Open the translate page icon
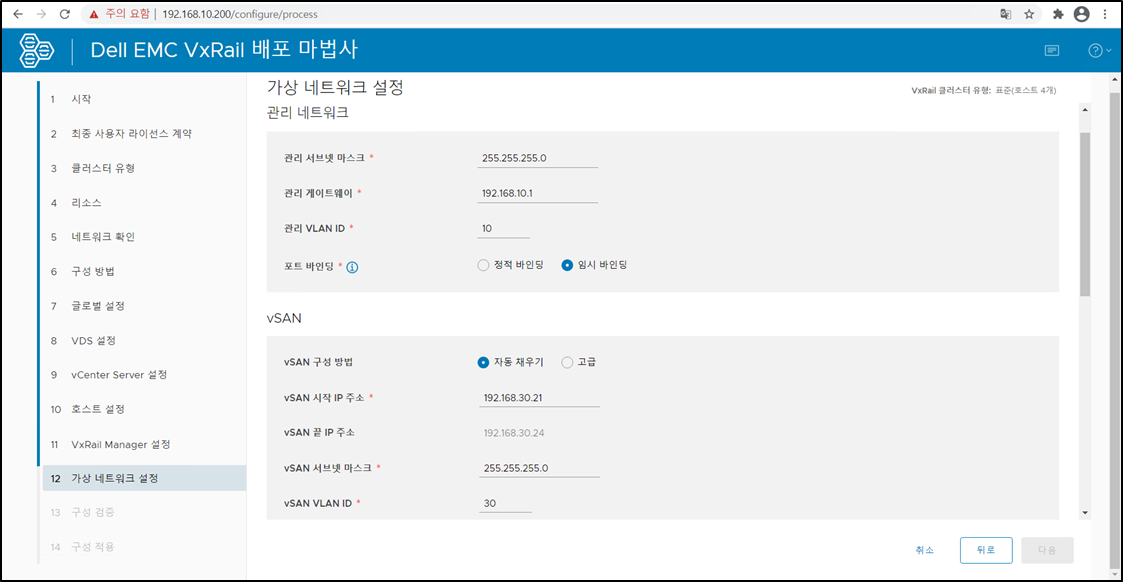 click(x=1006, y=14)
